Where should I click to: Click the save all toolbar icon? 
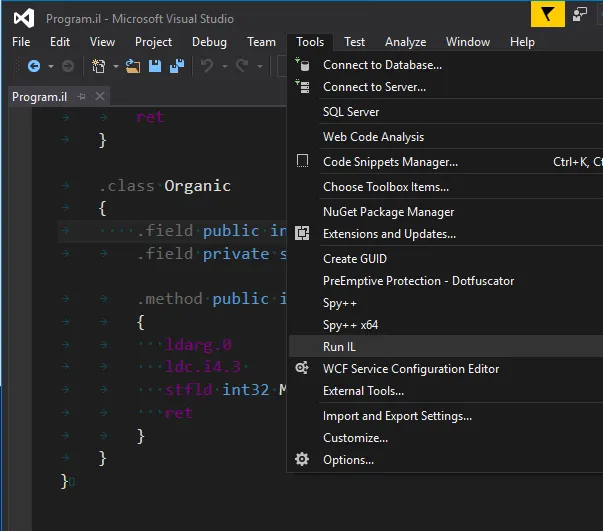177,66
